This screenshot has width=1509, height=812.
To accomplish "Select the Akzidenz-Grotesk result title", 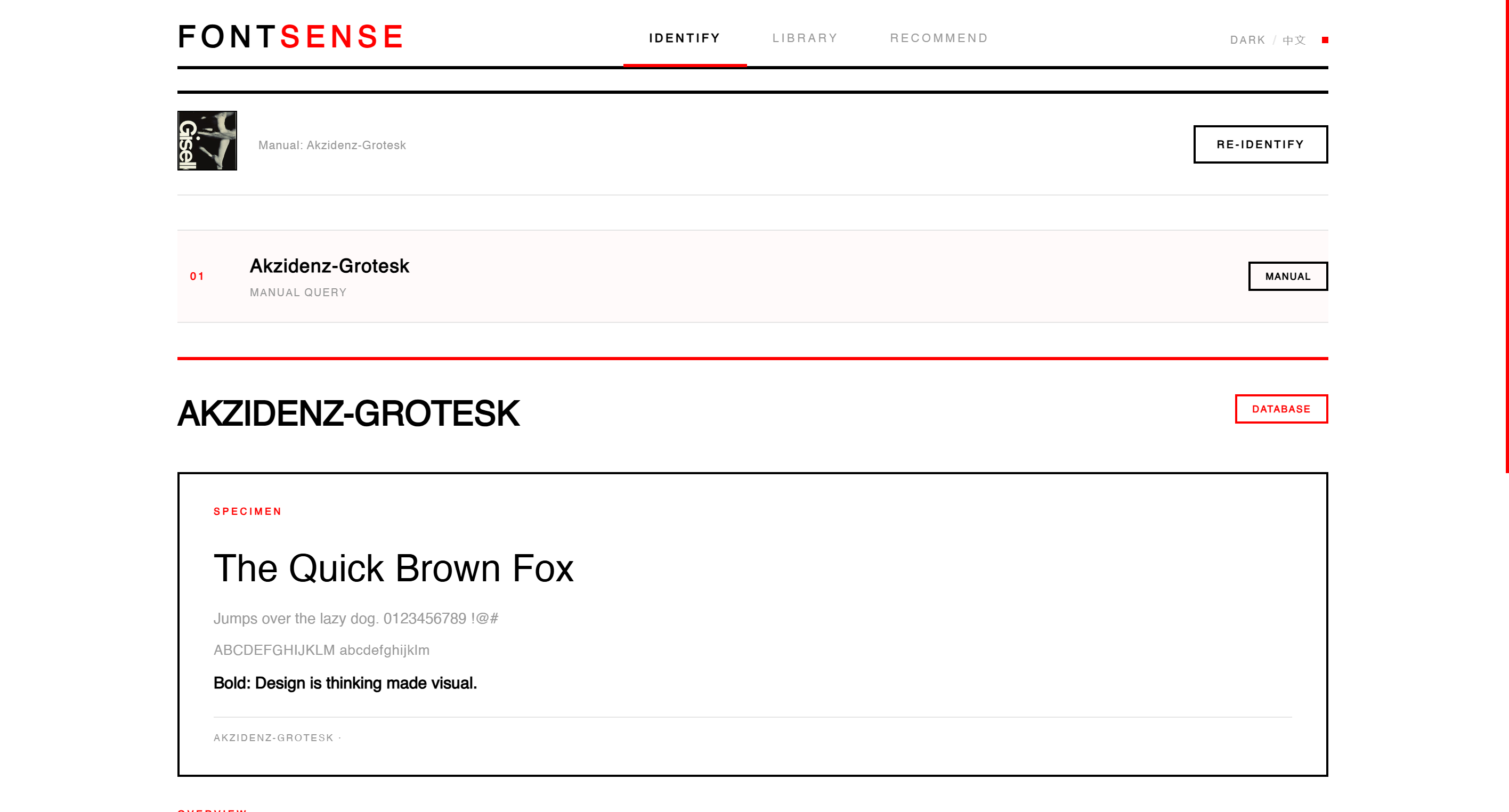I will point(329,266).
